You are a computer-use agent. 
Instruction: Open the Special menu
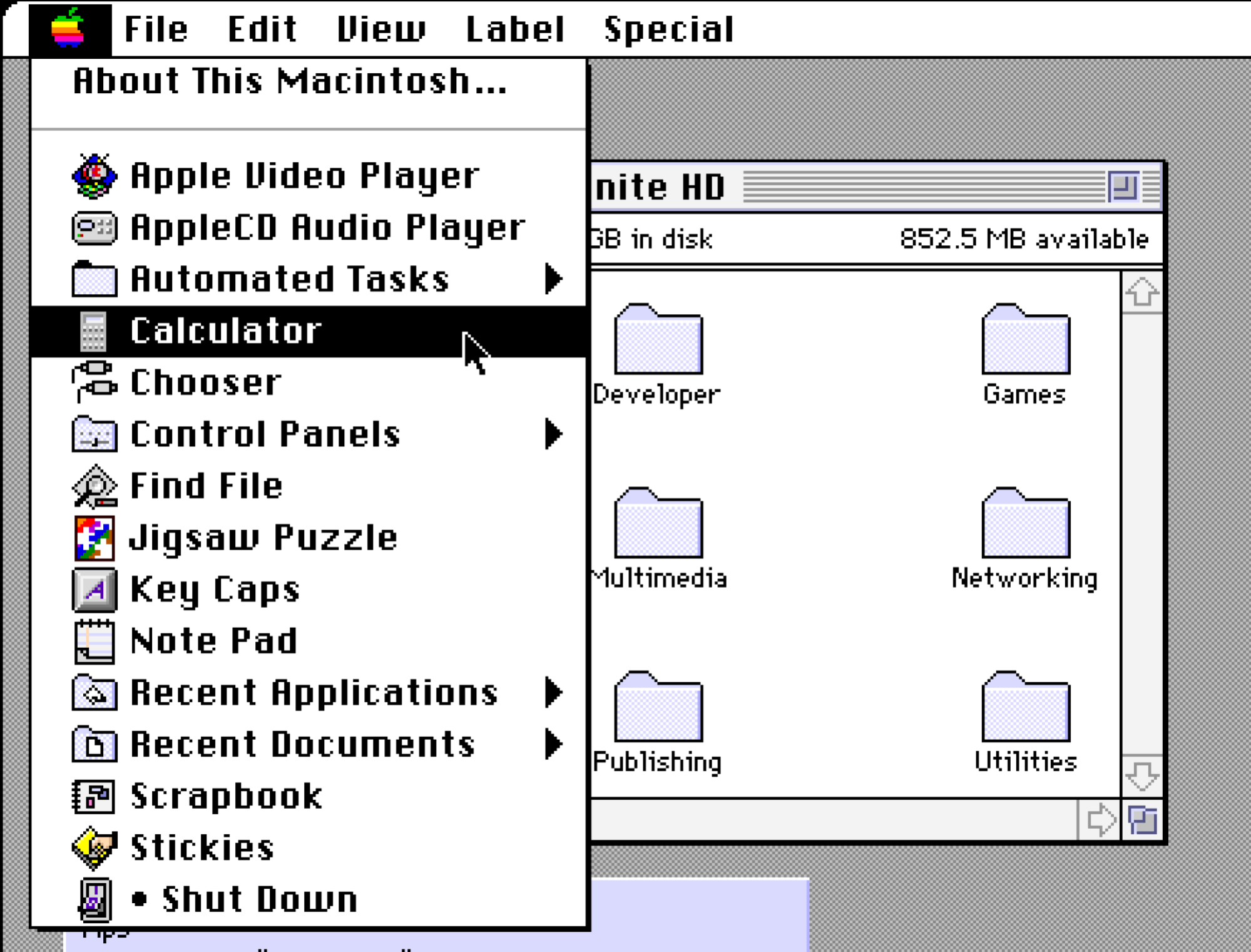[x=669, y=29]
